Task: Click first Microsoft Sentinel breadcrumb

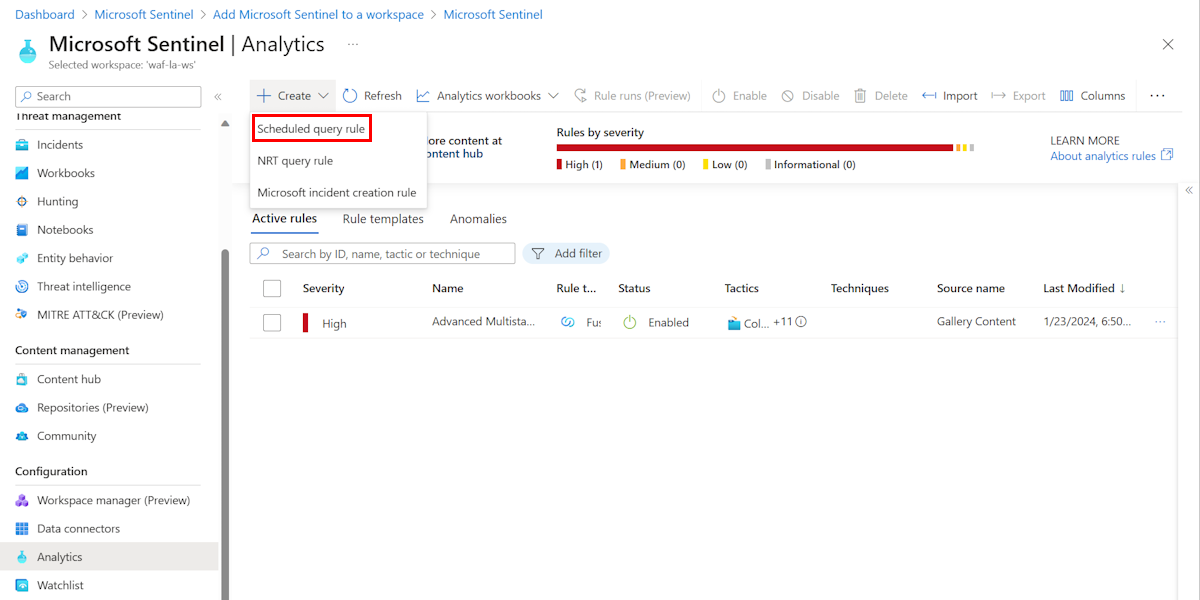Action: [x=144, y=15]
